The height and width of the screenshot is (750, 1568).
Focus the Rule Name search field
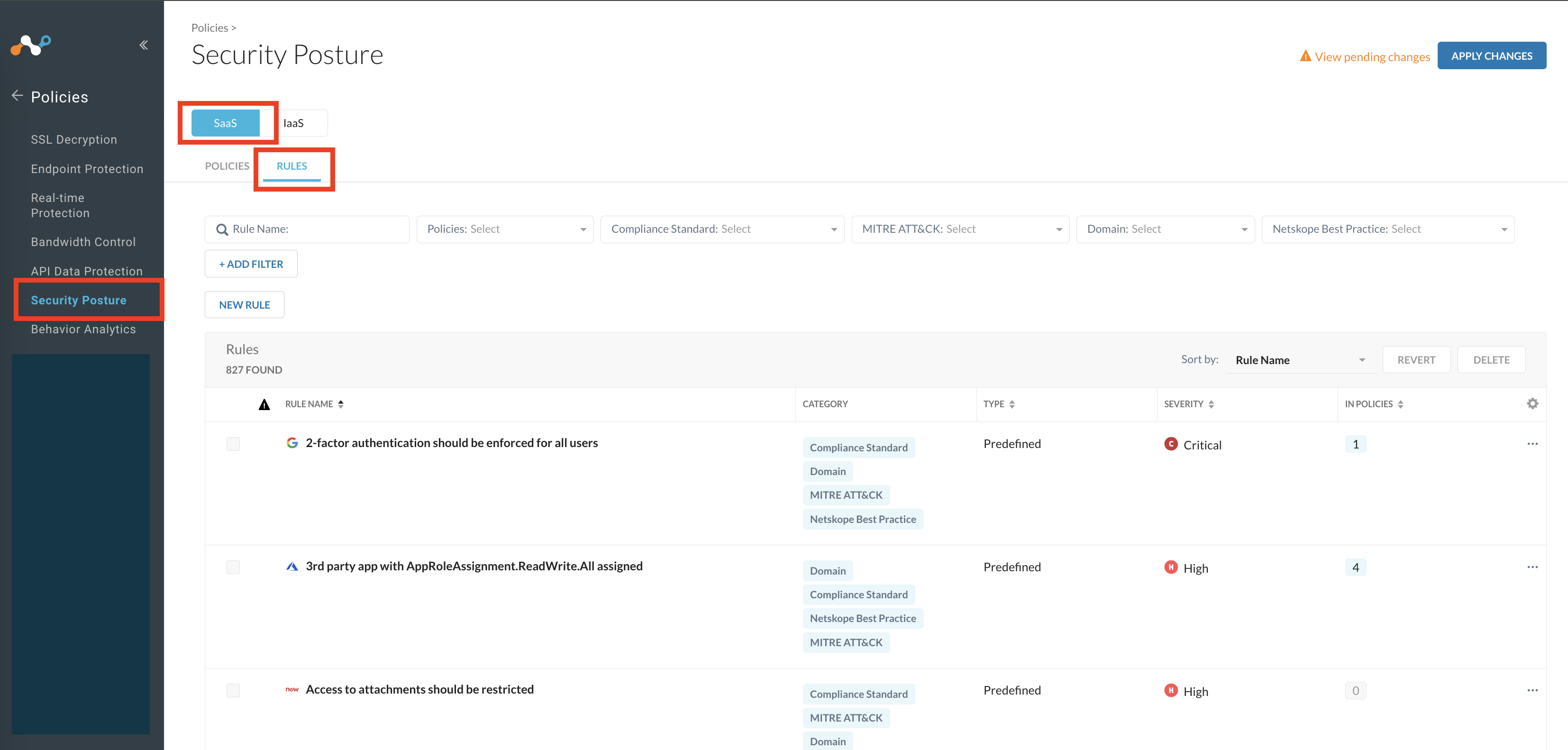(307, 229)
